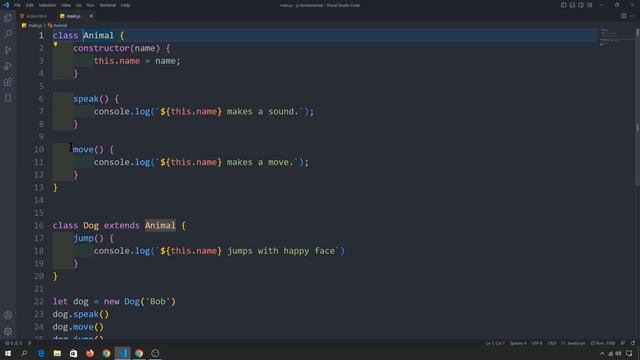Click 'constructor' on line 2
The width and height of the screenshot is (640, 360).
pyautogui.click(x=102, y=48)
